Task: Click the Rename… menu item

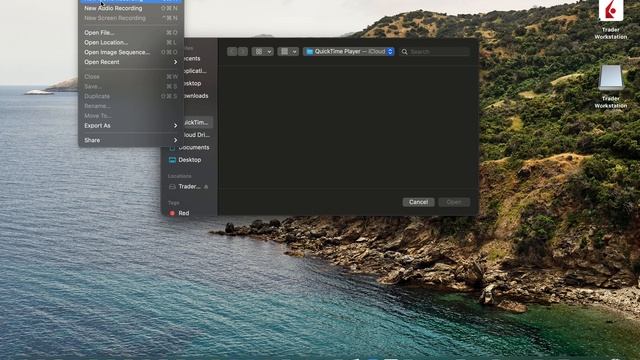Action: (131, 106)
